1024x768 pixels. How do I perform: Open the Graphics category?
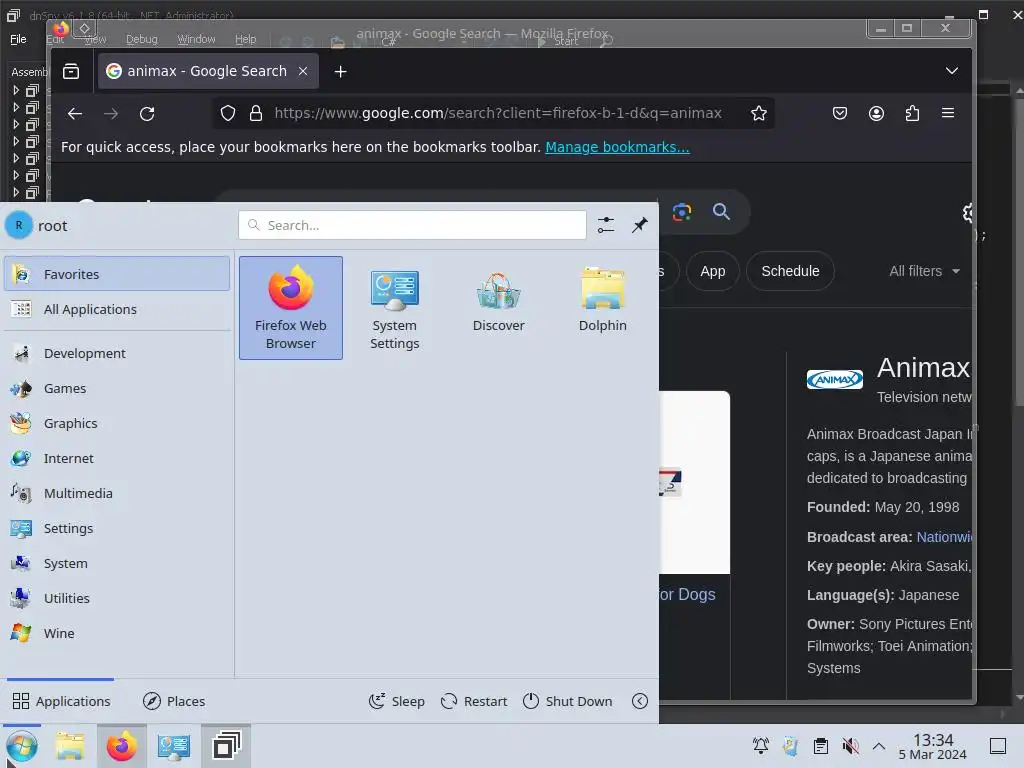(117, 423)
